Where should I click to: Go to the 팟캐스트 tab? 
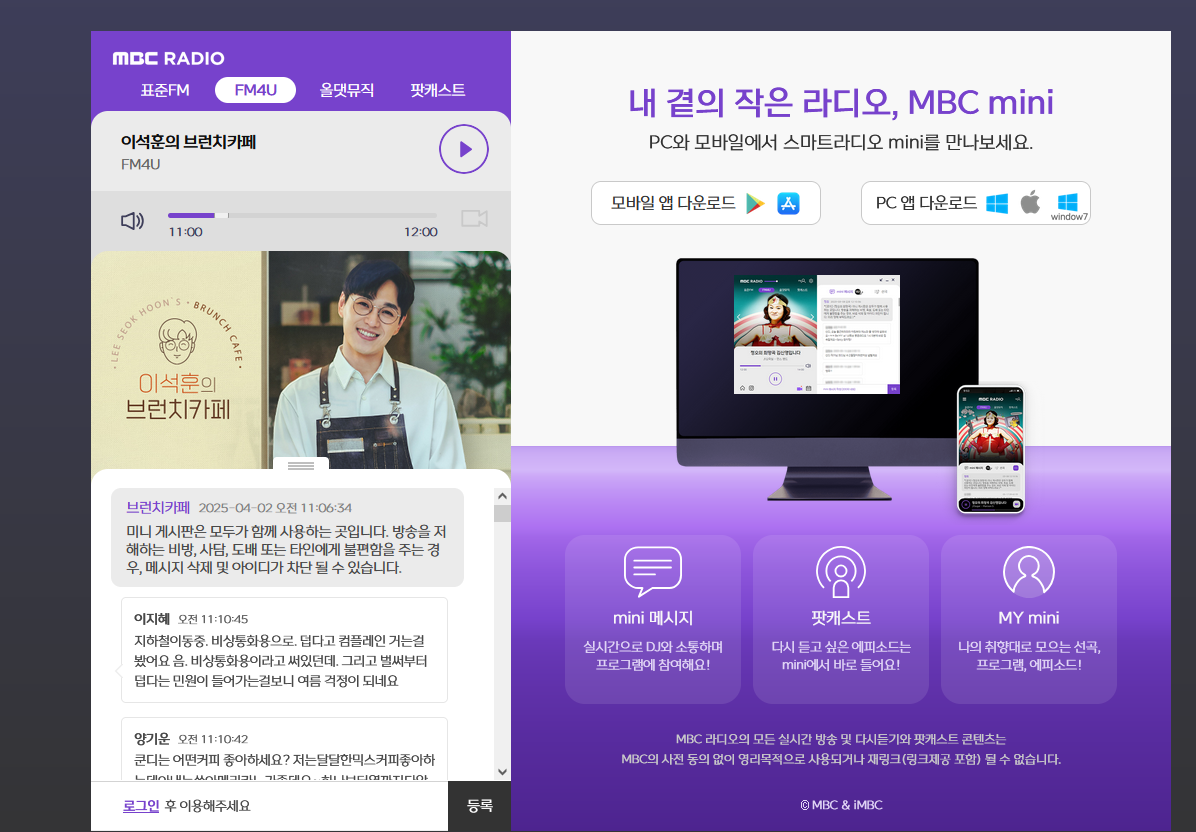click(x=438, y=90)
